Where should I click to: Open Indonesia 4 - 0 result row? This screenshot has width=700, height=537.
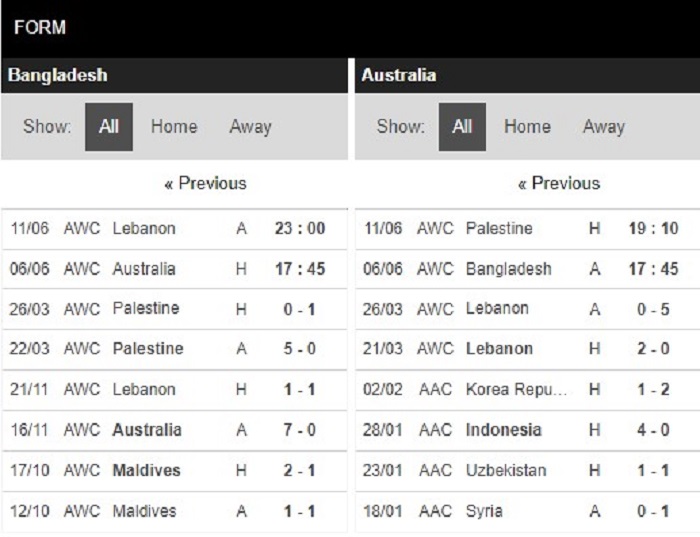528,430
